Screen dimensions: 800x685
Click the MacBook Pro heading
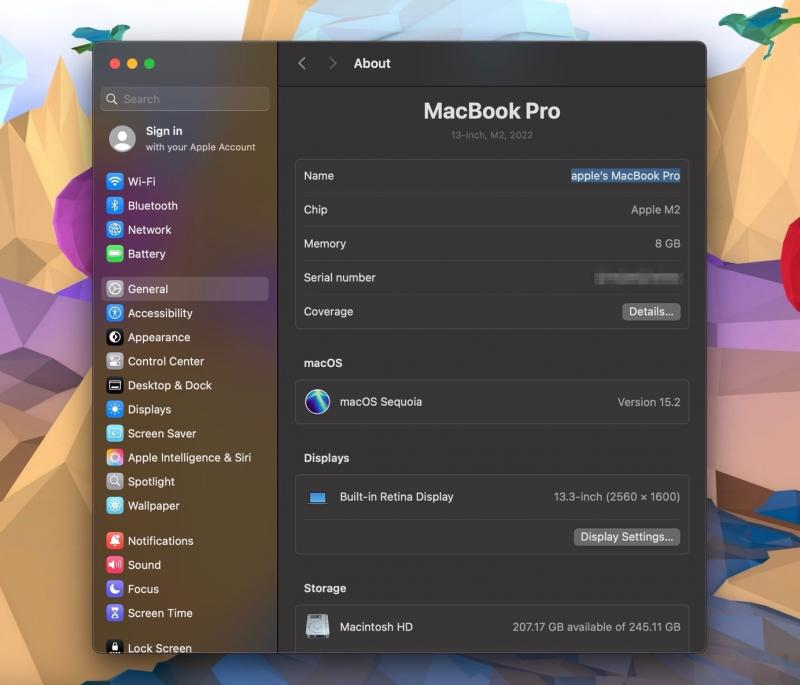[492, 111]
